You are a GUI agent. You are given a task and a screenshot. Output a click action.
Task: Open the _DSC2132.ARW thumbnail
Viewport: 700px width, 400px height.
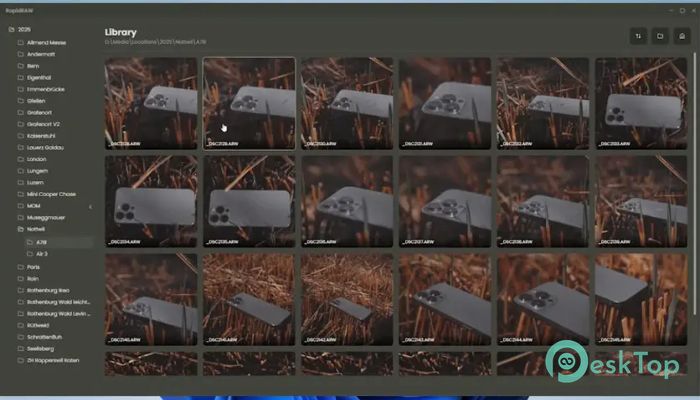click(543, 103)
